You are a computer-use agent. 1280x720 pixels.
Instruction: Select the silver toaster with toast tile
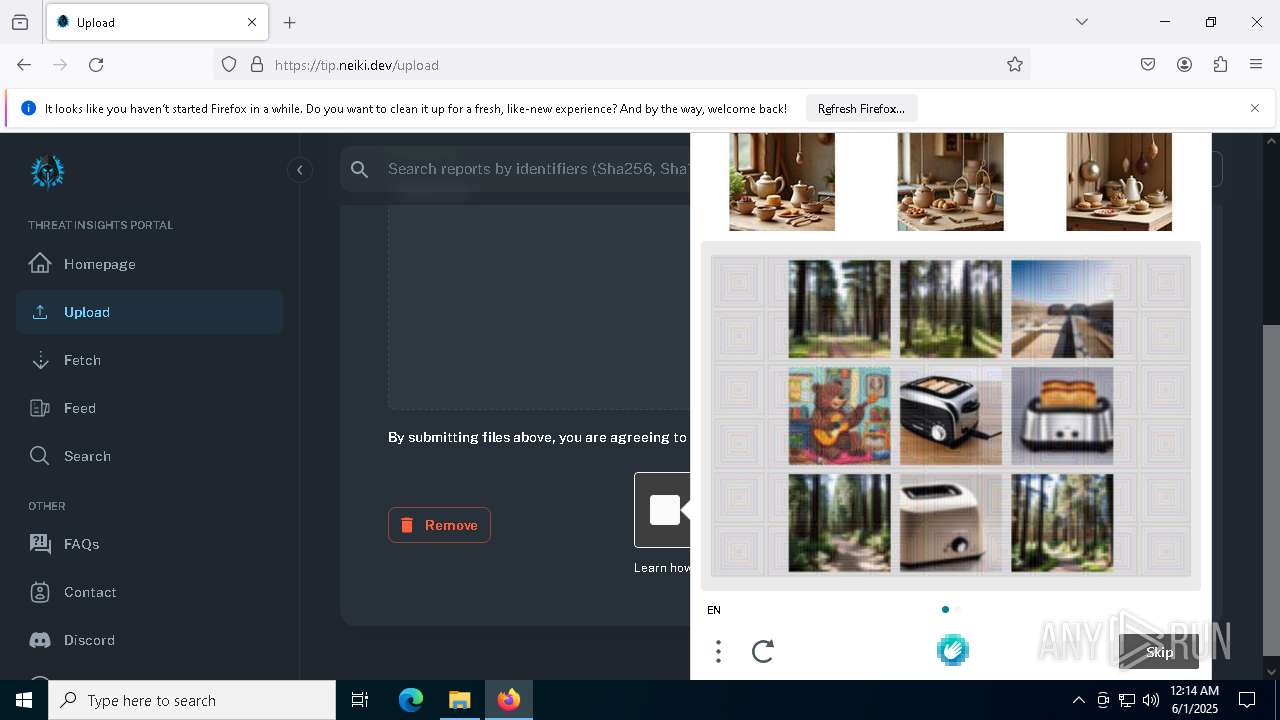click(x=1062, y=416)
